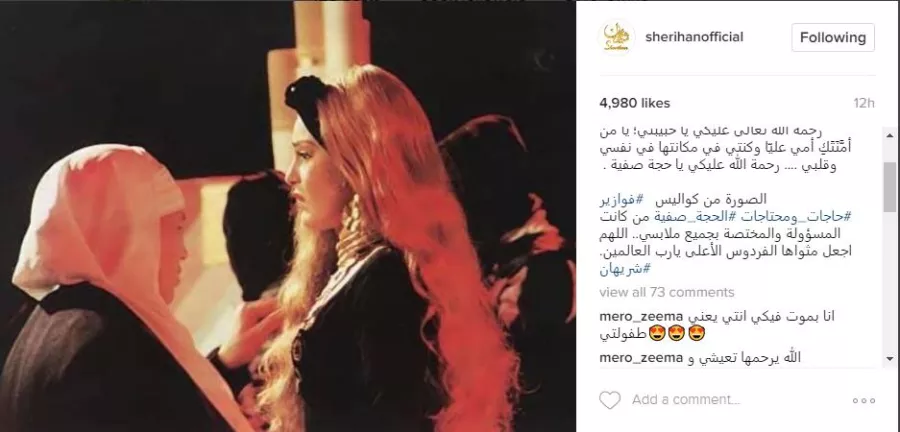Screen dimensions: 900x432
Task: Open the #حاجات_ومحتاجات hashtag
Action: point(795,217)
